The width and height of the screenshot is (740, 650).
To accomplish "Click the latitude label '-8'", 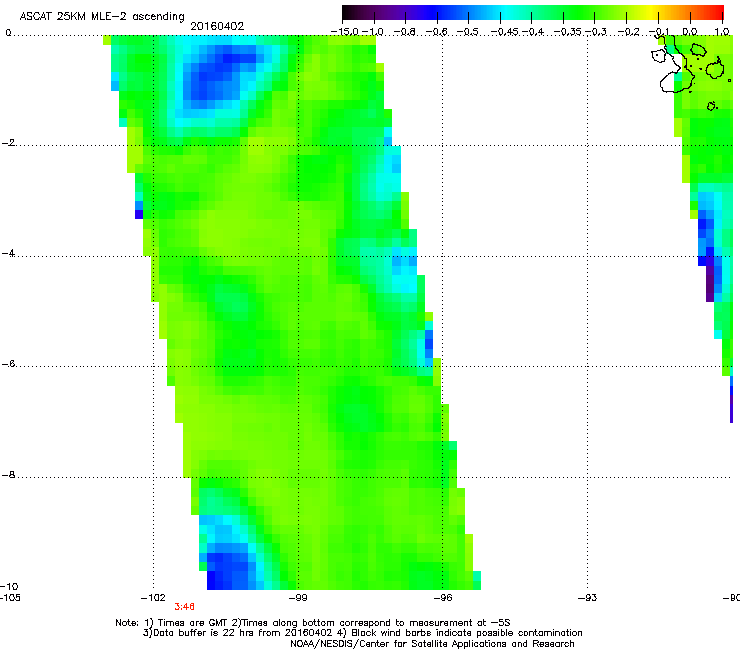I will pos(8,474).
